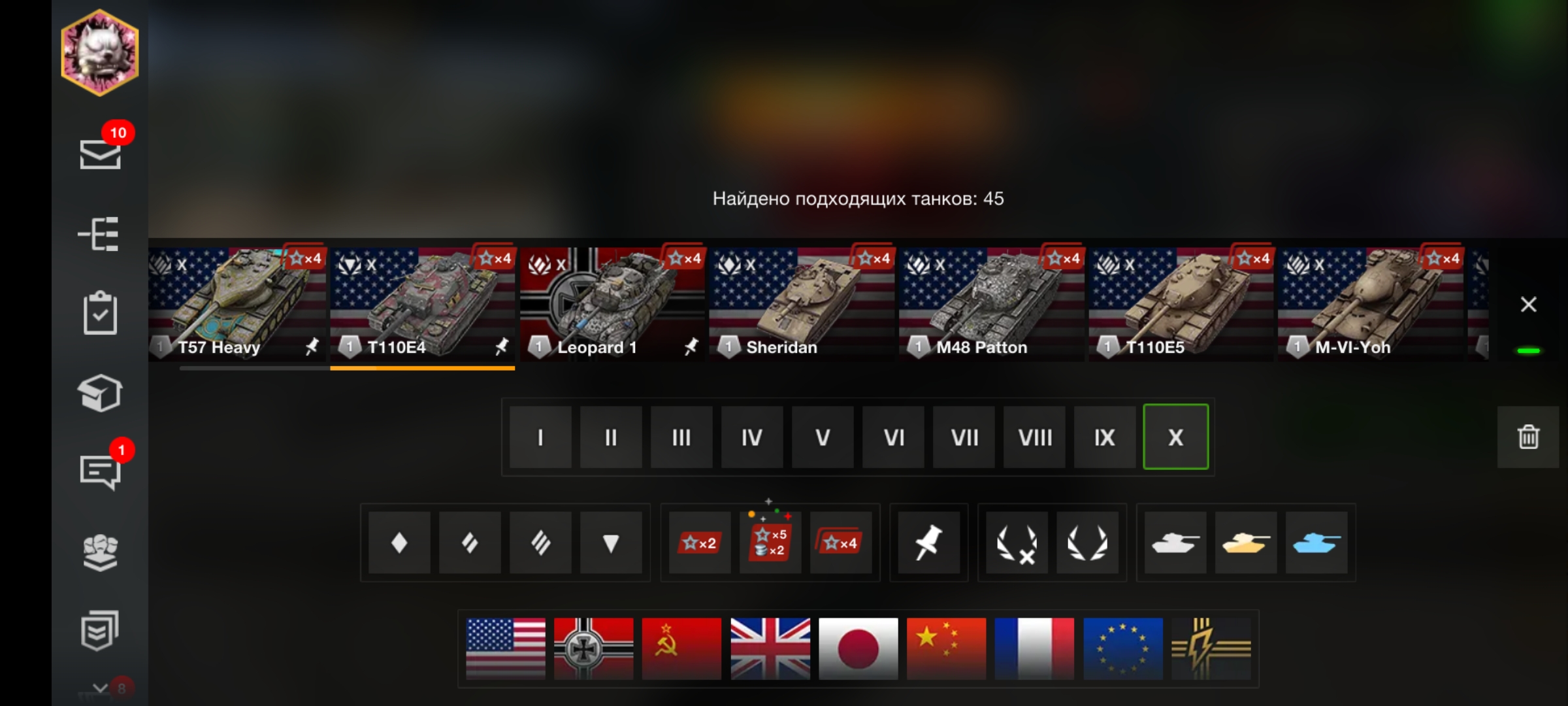This screenshot has width=1568, height=706.
Task: Select the tier V filter
Action: pyautogui.click(x=823, y=437)
